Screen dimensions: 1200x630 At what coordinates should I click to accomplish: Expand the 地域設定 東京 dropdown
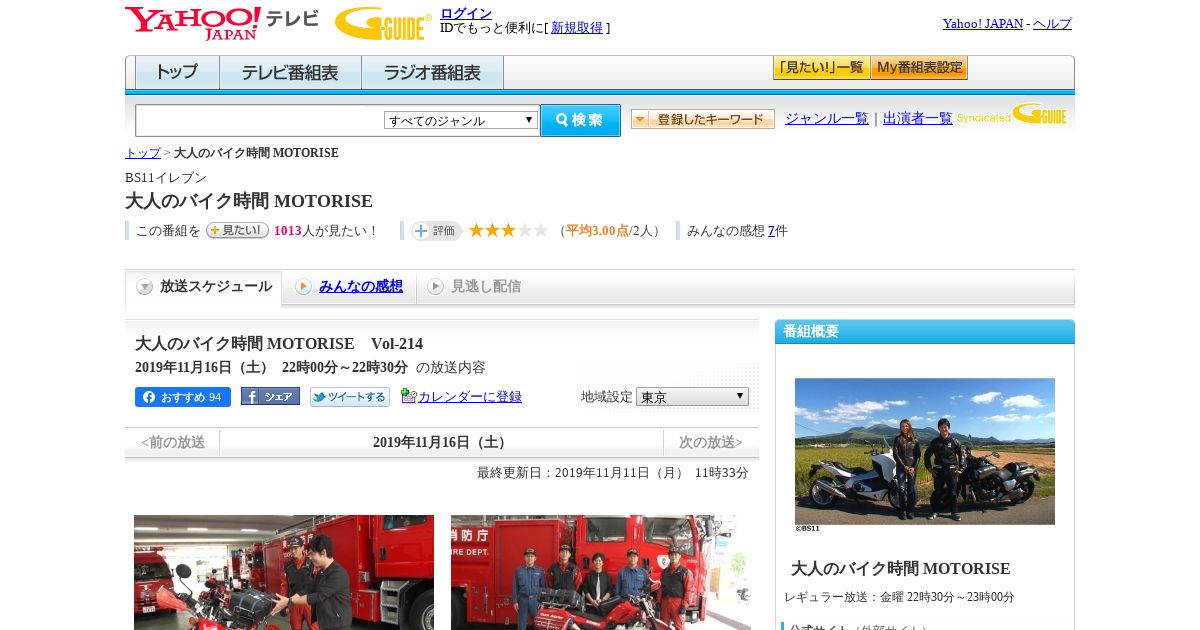pyautogui.click(x=692, y=397)
